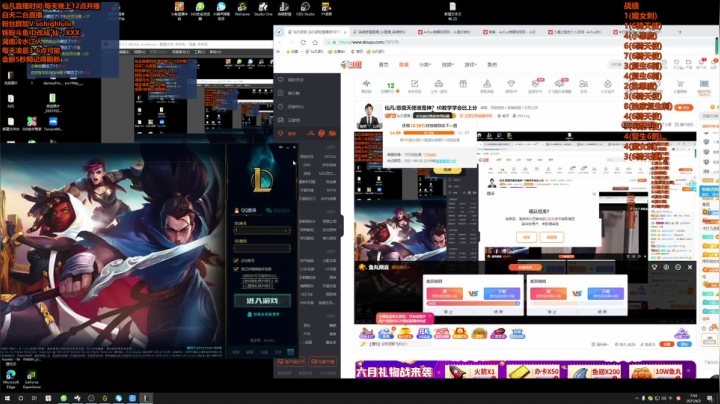Click the QQ password field in League login
The image size is (720, 404).
262,248
